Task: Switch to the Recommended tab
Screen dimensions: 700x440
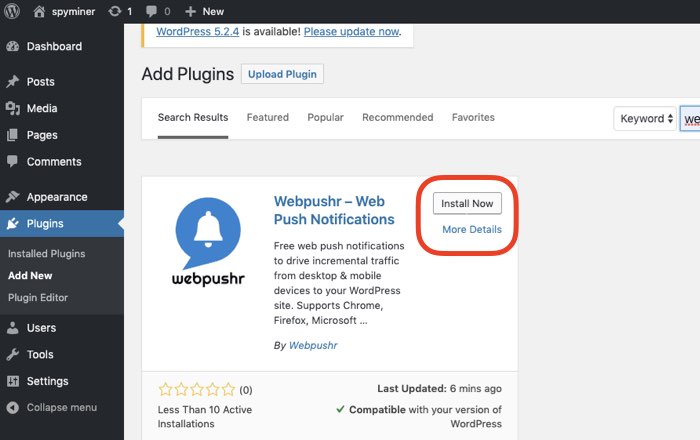Action: [x=398, y=117]
